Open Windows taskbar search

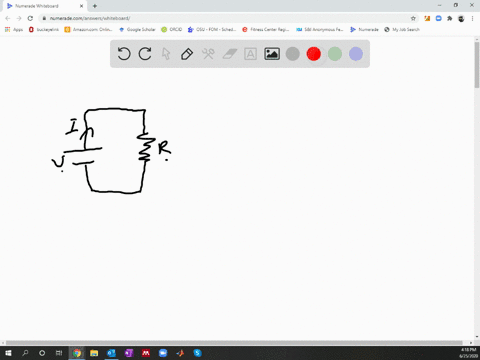(x=25, y=353)
